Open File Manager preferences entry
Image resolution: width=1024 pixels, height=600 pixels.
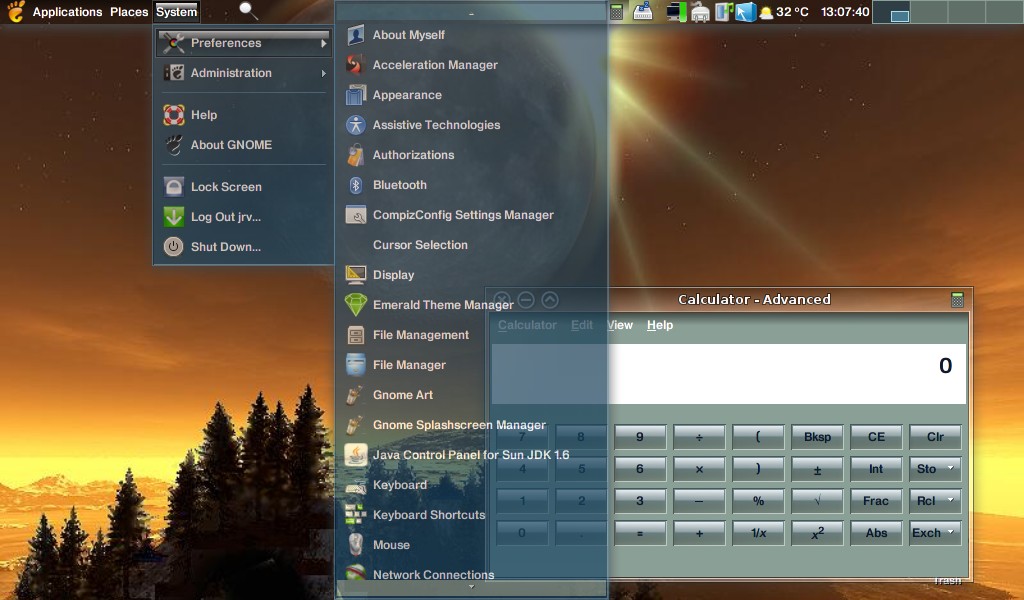point(470,365)
